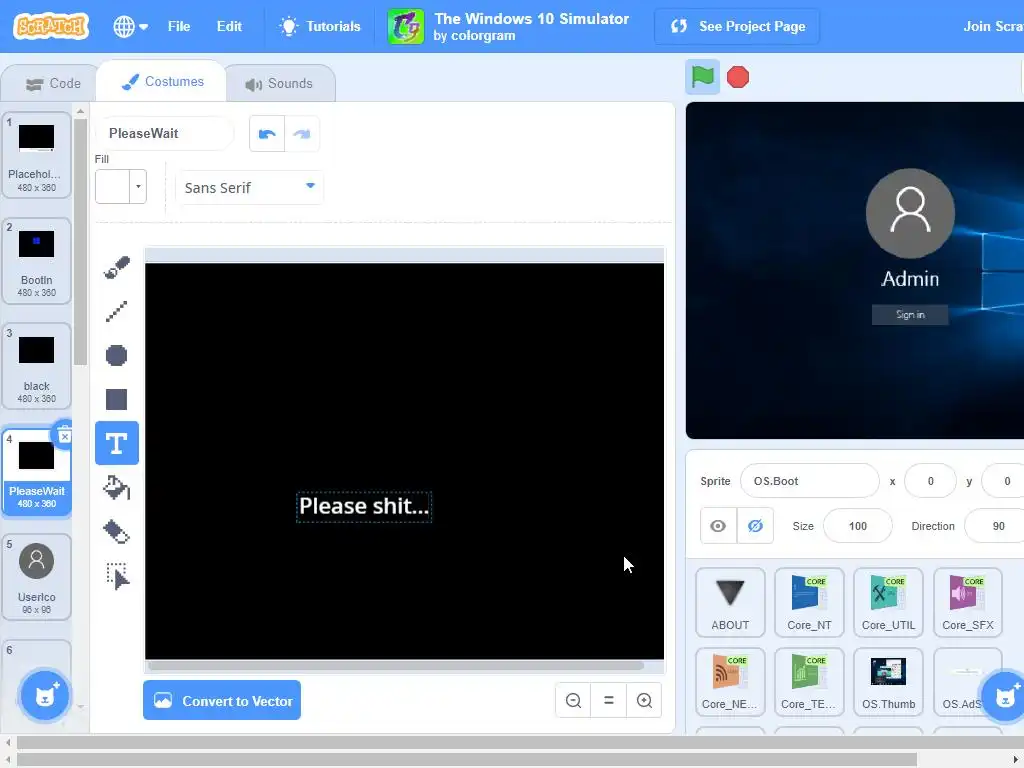Screen dimensions: 1024x768
Task: Open Tutorials
Action: 319,27
